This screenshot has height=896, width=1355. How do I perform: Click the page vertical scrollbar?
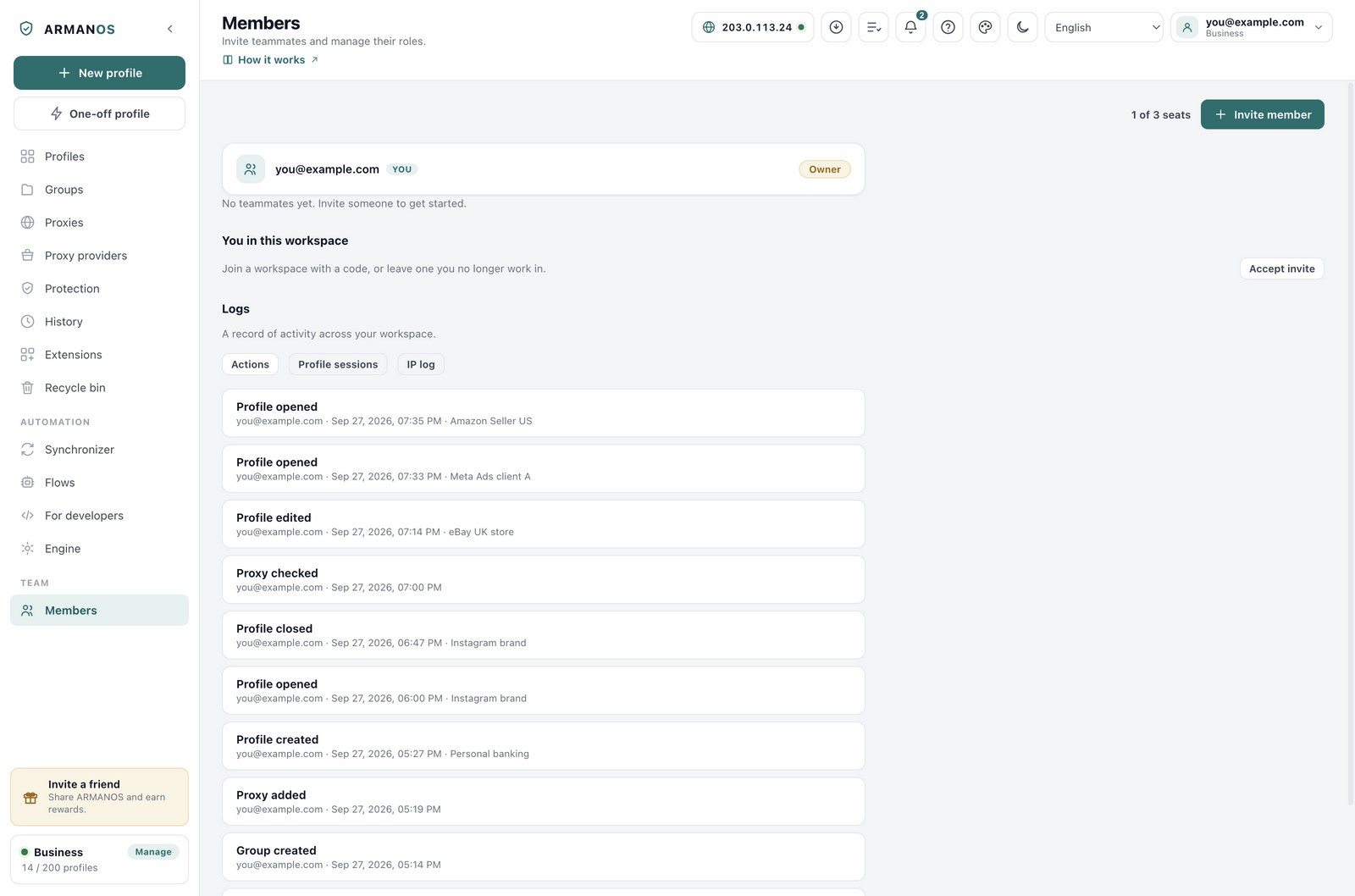(x=1350, y=442)
